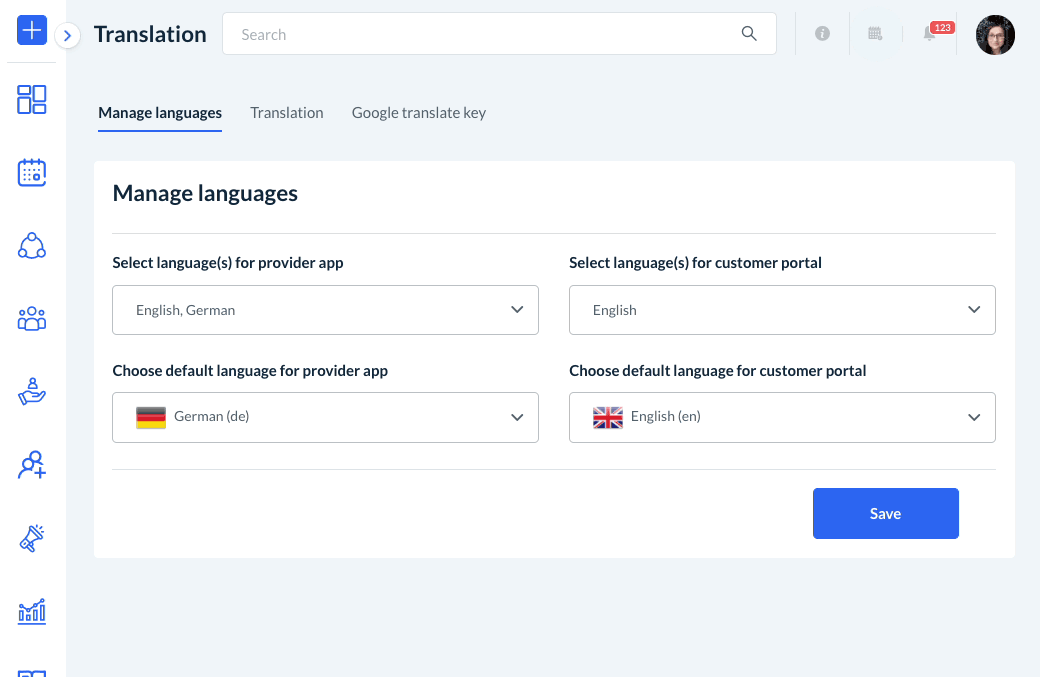
Task: Switch to the Translation tab
Action: click(287, 113)
